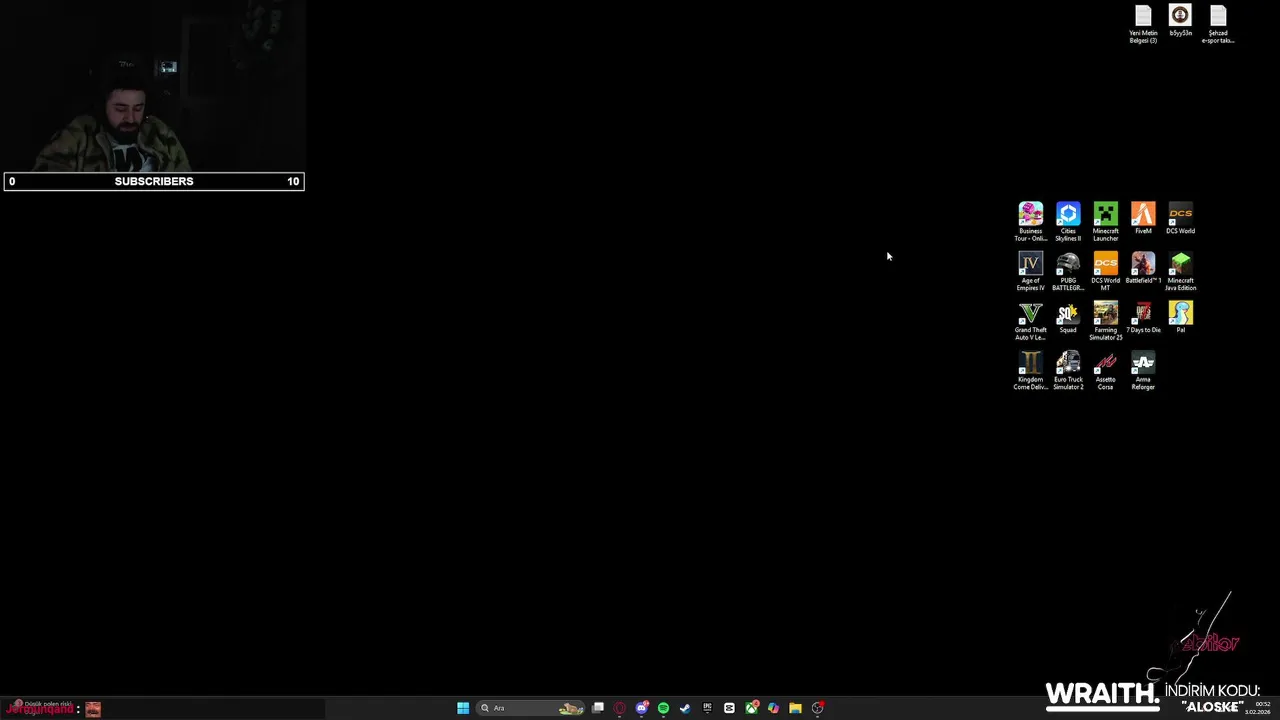Open CapCut from the taskbar

(x=729, y=708)
